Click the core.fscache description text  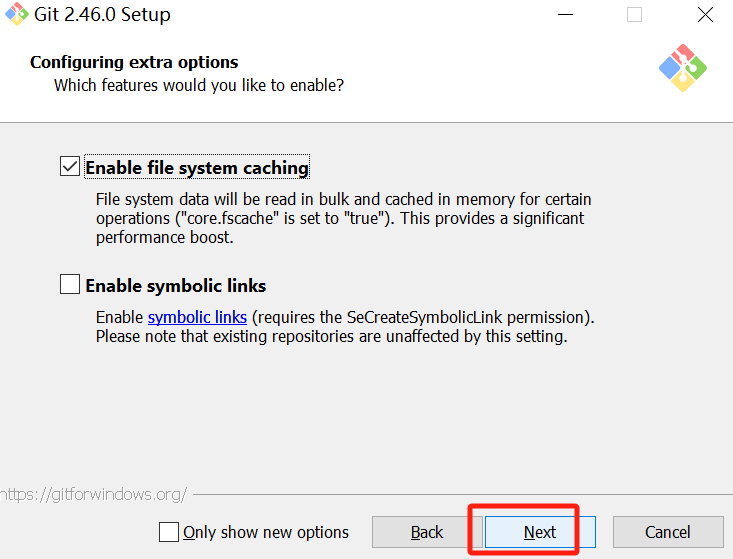coord(344,218)
